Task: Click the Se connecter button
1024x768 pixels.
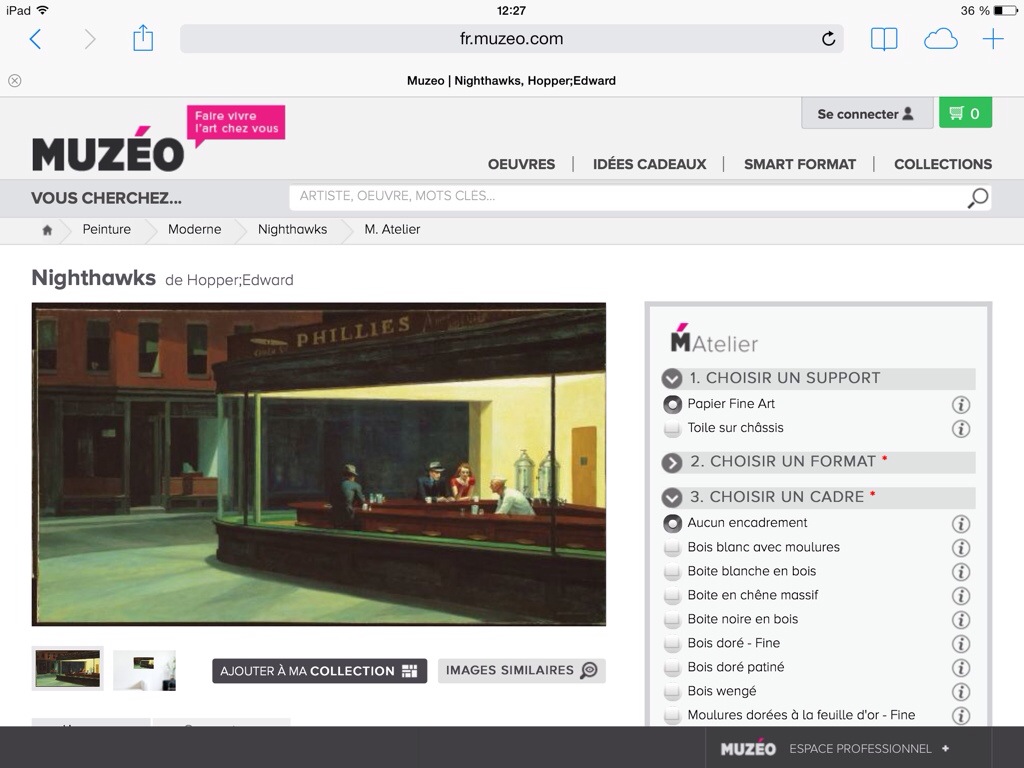Action: 867,114
